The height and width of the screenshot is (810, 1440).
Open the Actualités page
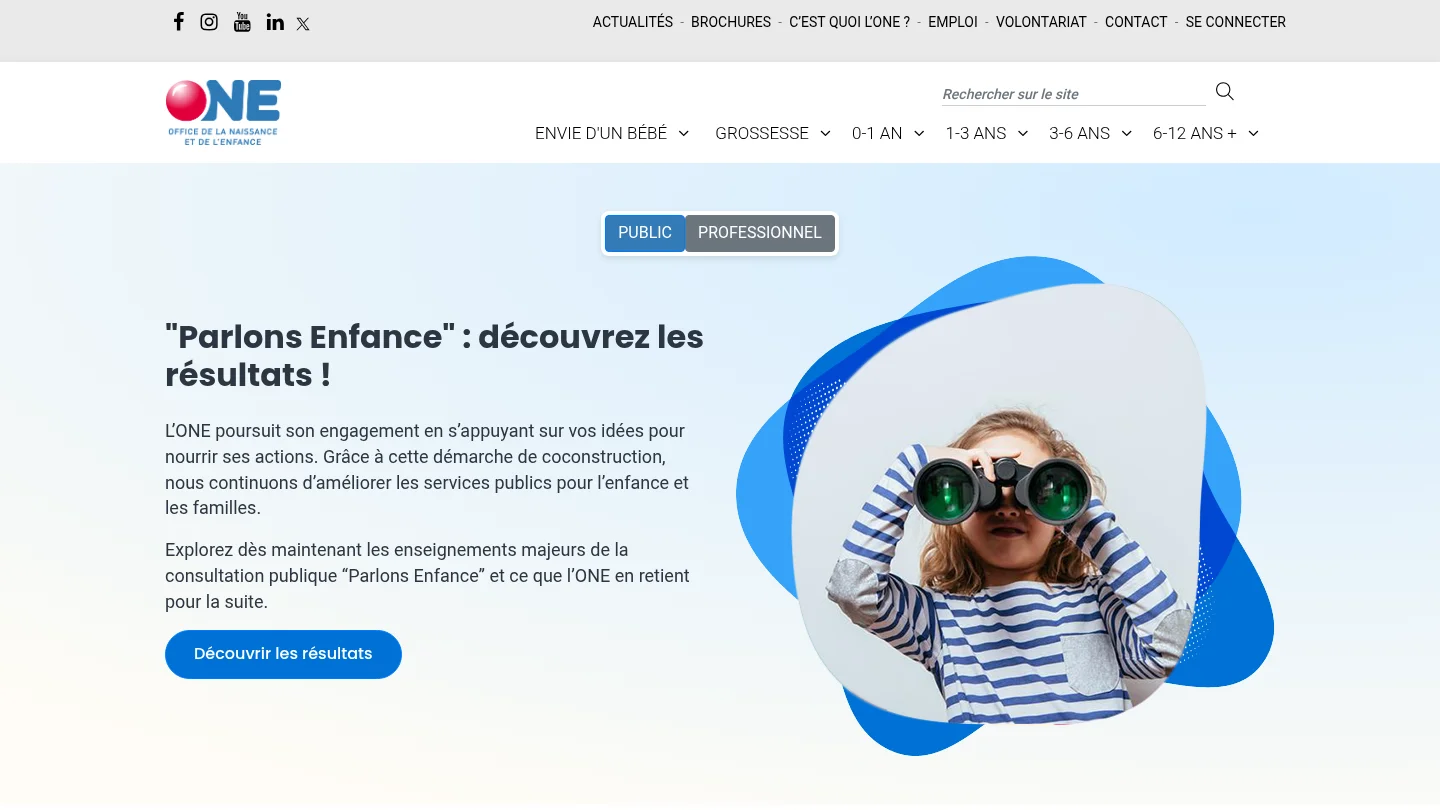tap(633, 22)
